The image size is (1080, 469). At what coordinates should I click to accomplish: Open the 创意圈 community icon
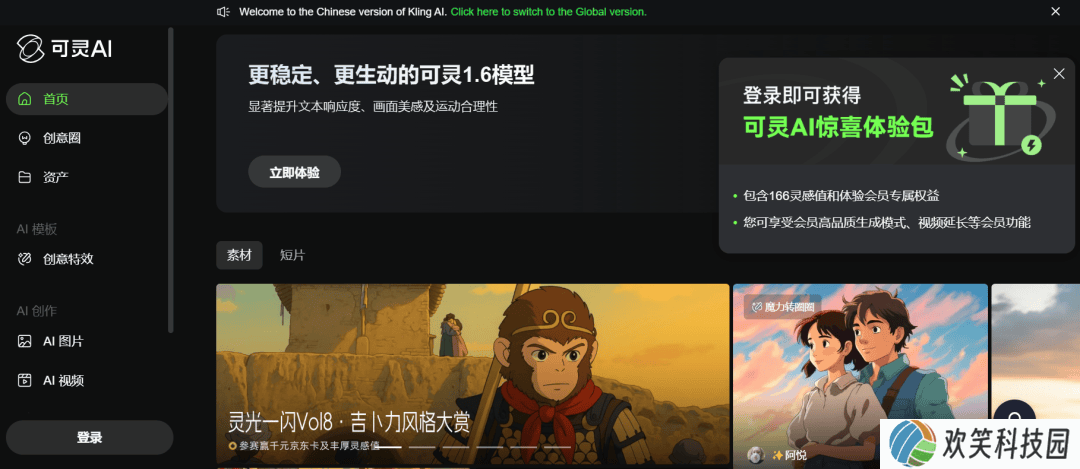25,138
